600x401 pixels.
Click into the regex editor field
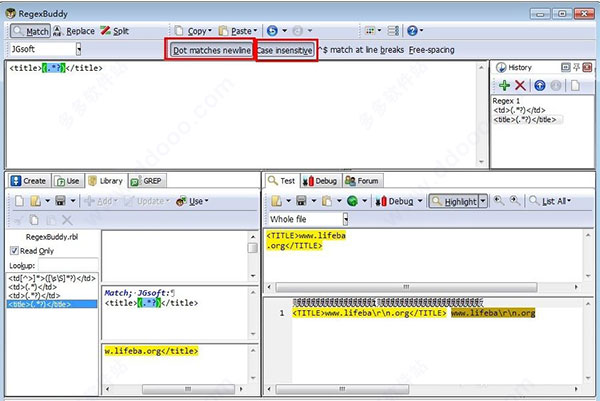pos(241,114)
